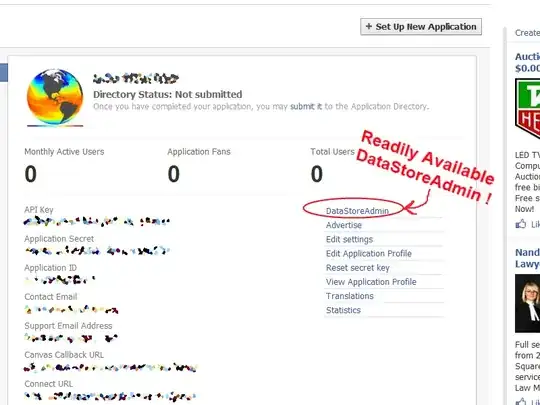Click the Contact Email label
This screenshot has width=540, height=405.
coord(51,297)
